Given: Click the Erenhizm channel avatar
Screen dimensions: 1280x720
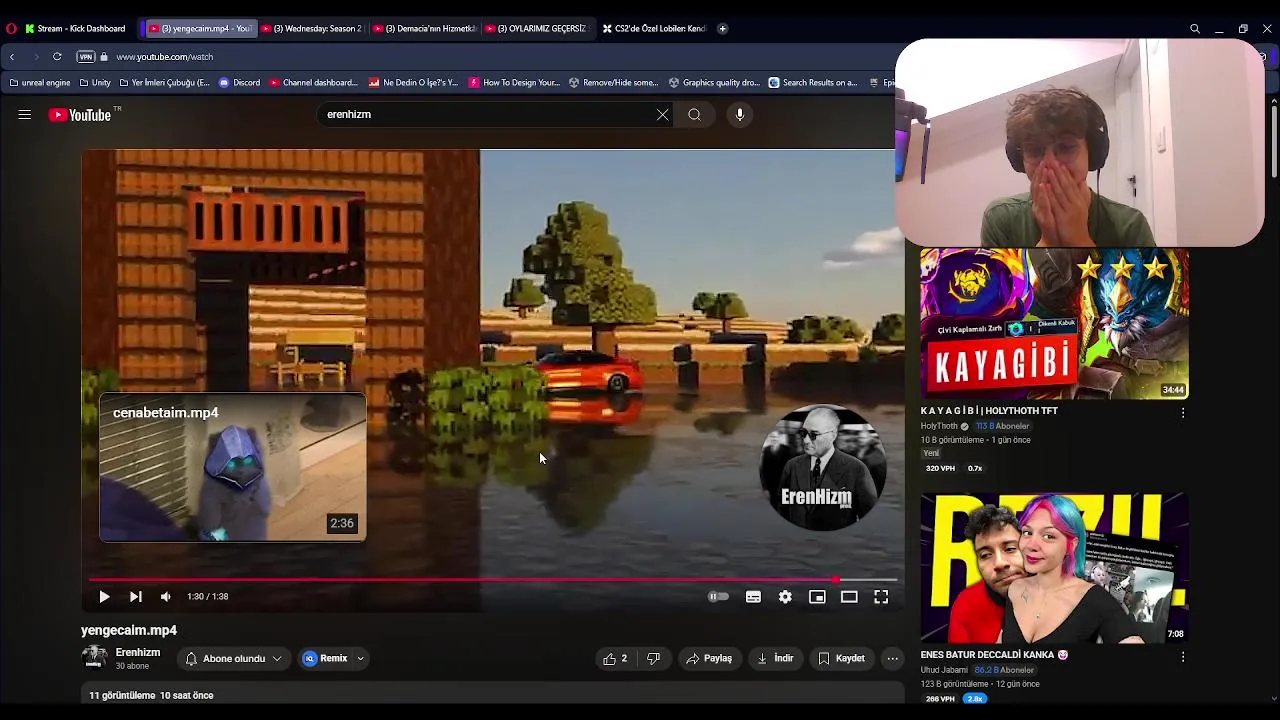Looking at the screenshot, I should [95, 658].
